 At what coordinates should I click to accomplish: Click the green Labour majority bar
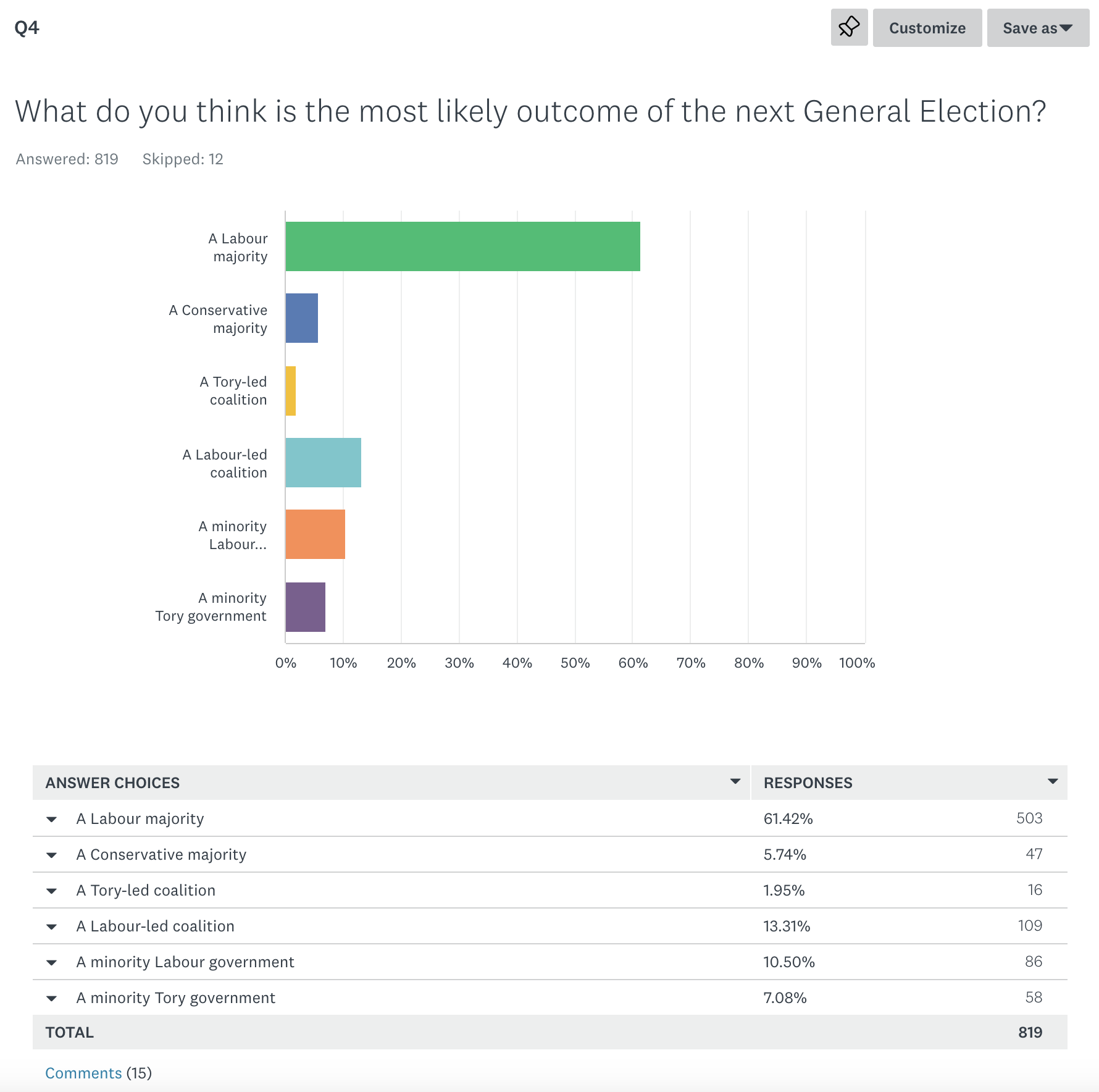tap(462, 246)
